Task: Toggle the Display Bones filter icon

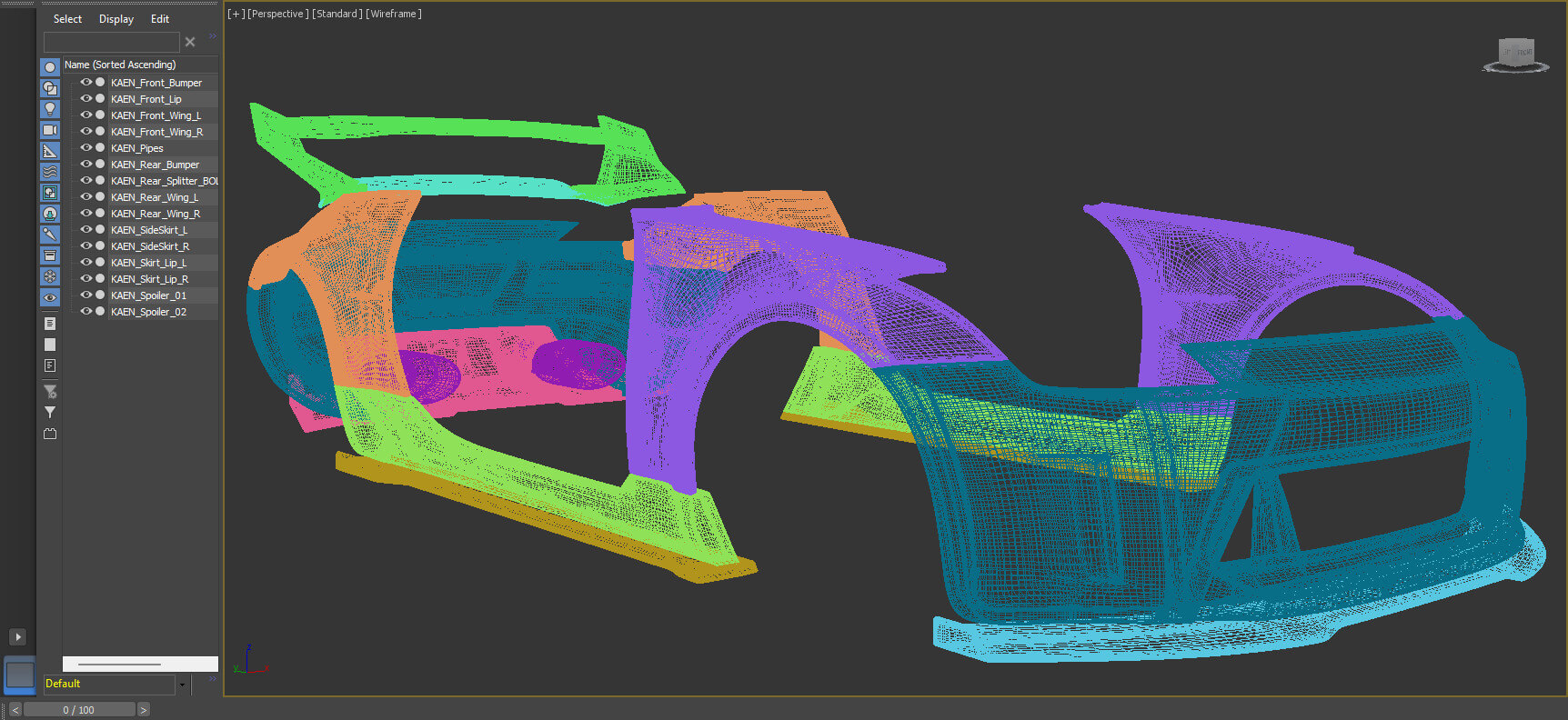Action: 50,235
